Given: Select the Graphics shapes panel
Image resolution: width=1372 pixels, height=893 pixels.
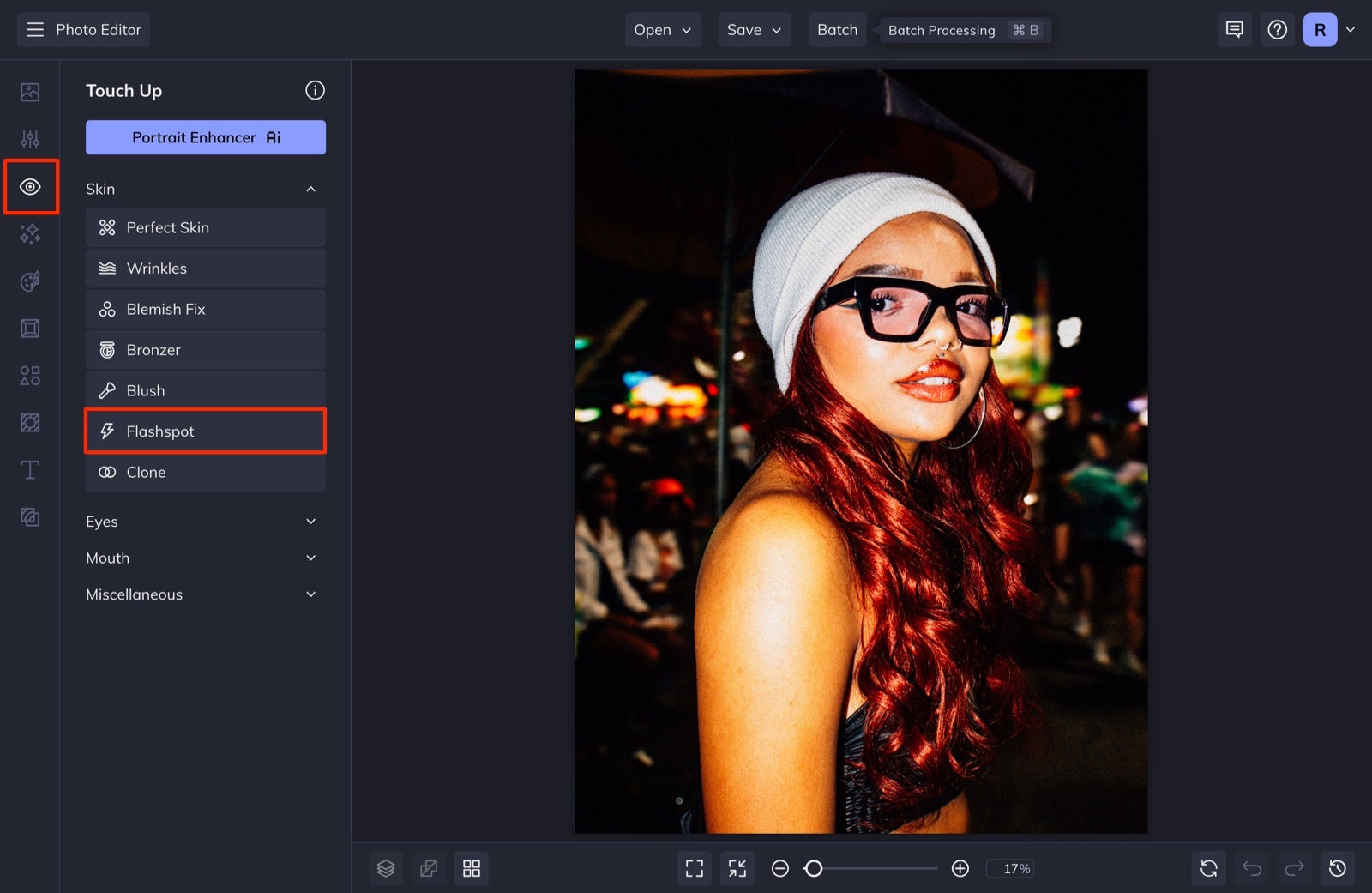Looking at the screenshot, I should click(x=31, y=375).
